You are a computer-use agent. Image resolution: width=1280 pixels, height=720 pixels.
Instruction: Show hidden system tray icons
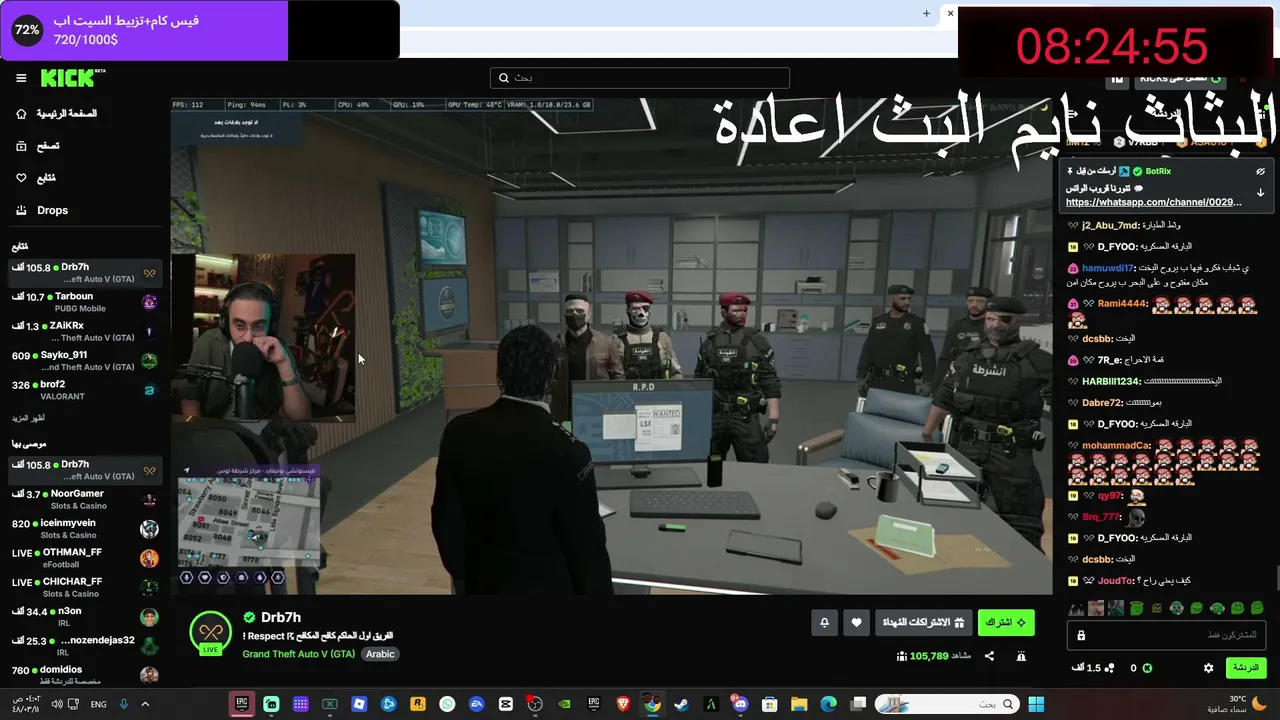(x=145, y=704)
